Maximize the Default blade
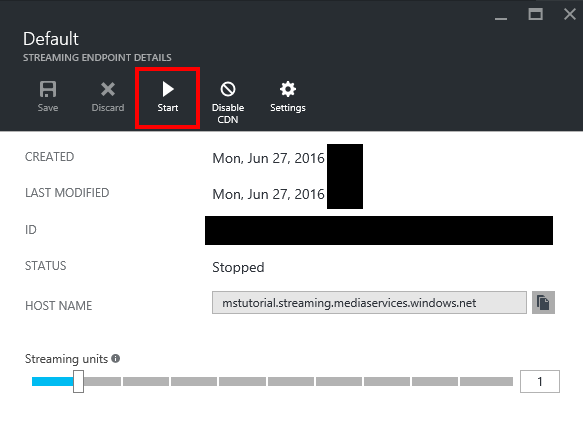Image resolution: width=583 pixels, height=429 pixels. [x=535, y=14]
